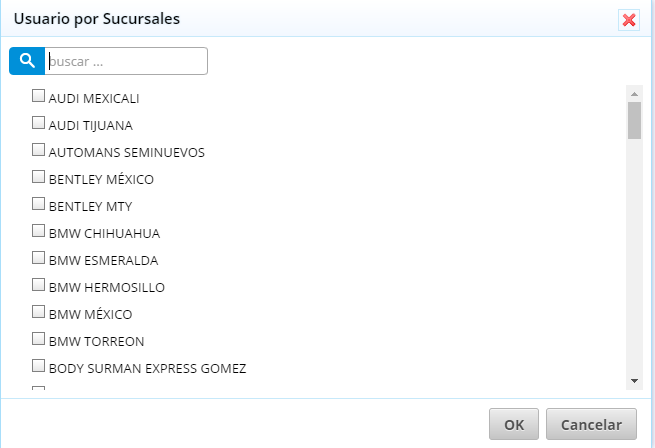Click the Cancelar button

coord(591,424)
